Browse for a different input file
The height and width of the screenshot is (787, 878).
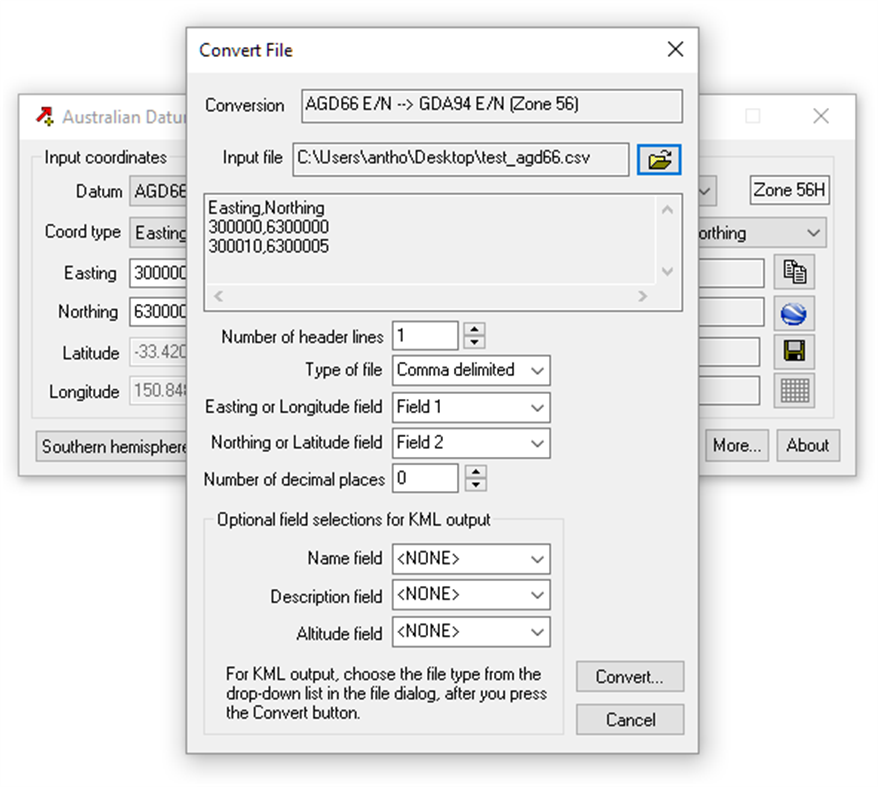tap(659, 159)
